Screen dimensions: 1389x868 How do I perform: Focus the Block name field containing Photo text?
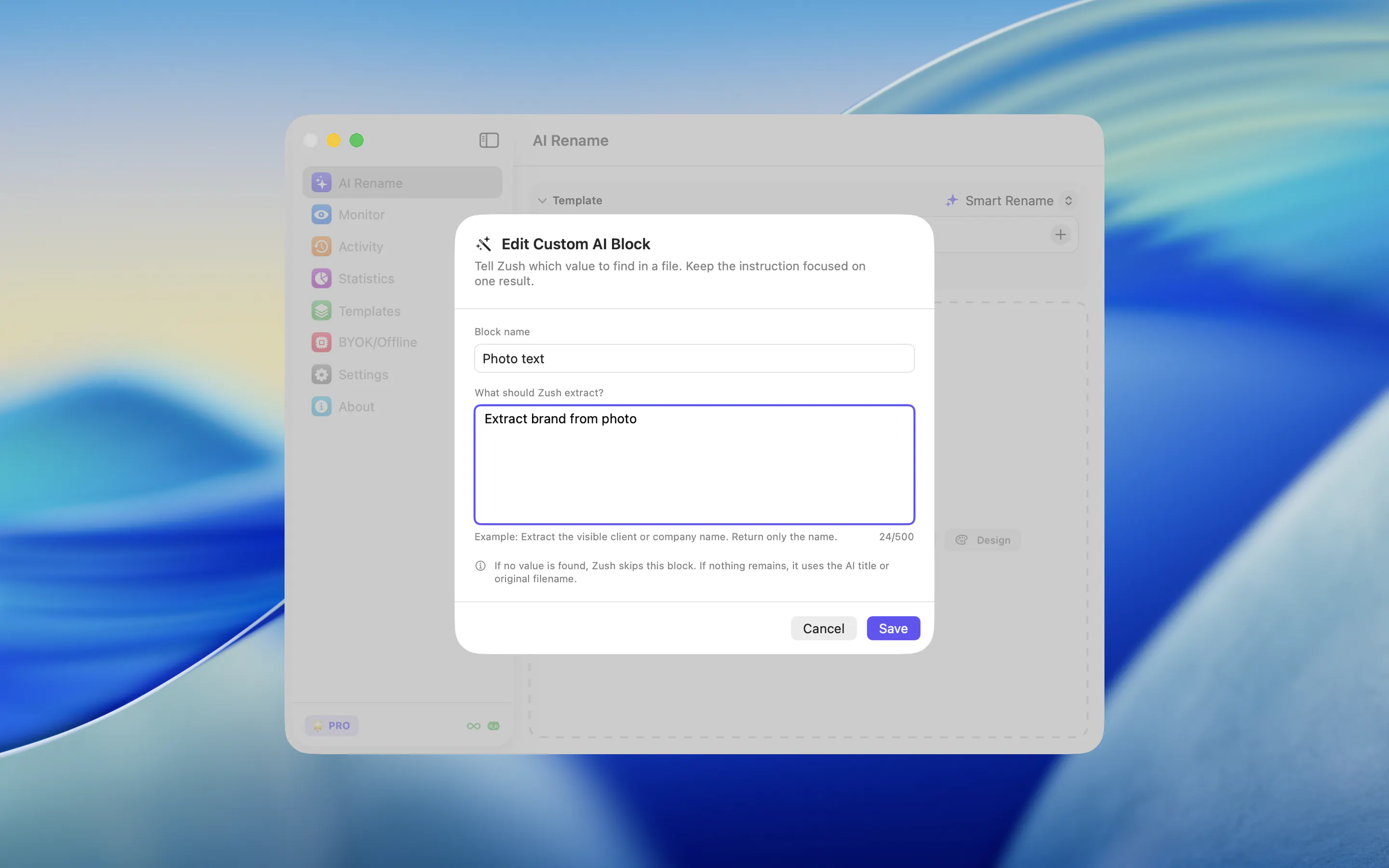694,358
